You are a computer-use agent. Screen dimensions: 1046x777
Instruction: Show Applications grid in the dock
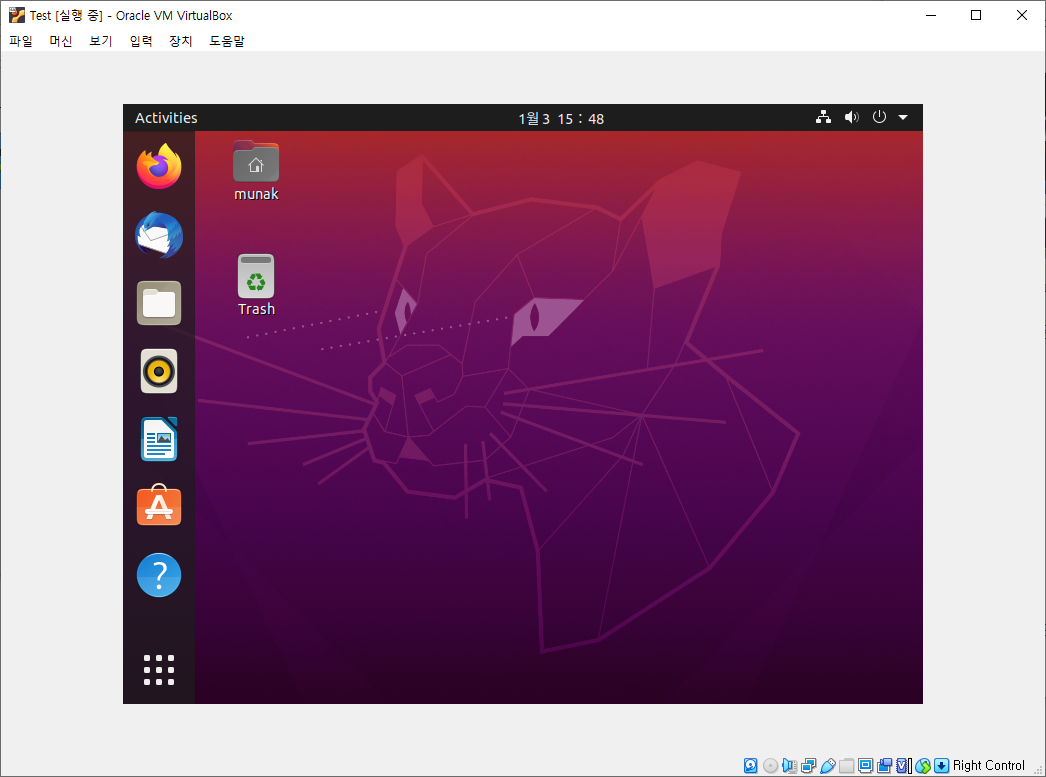point(159,670)
